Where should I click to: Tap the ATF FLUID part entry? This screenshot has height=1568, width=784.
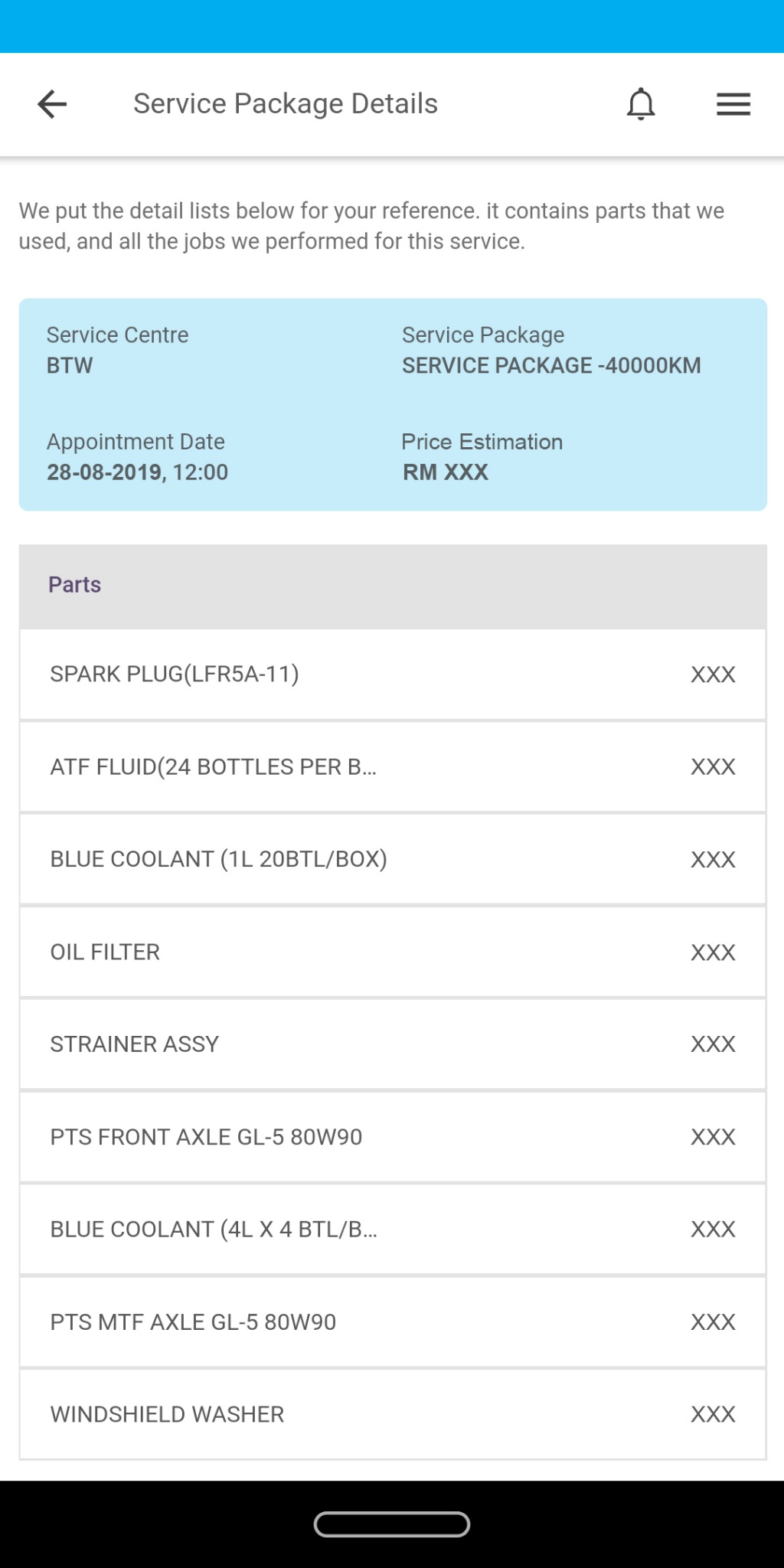(392, 767)
